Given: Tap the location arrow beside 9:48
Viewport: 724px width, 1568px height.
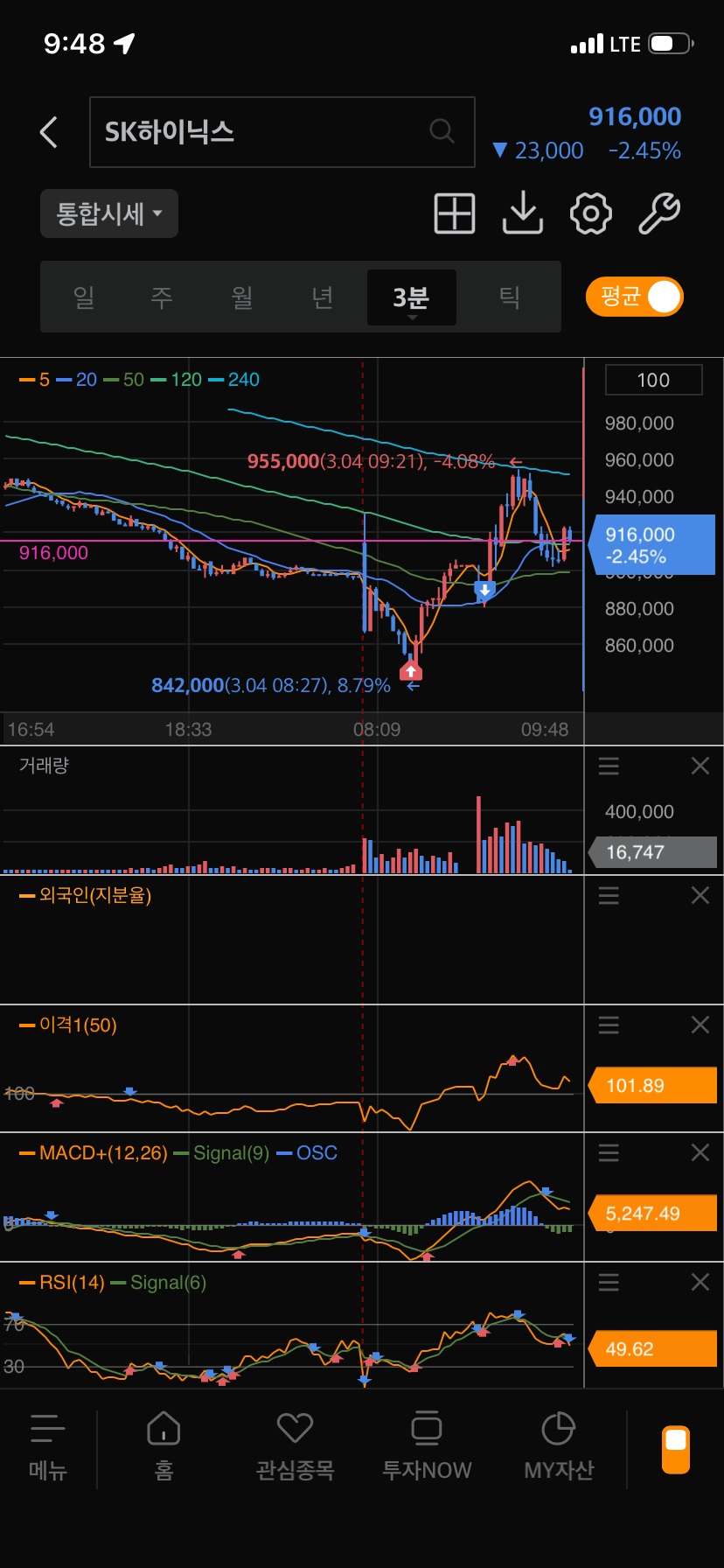Looking at the screenshot, I should 124,43.
